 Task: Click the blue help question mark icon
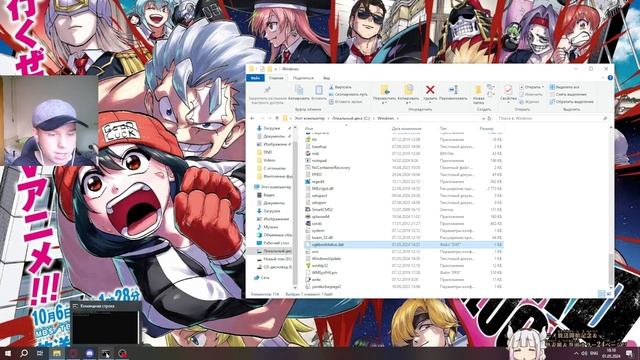[610, 78]
